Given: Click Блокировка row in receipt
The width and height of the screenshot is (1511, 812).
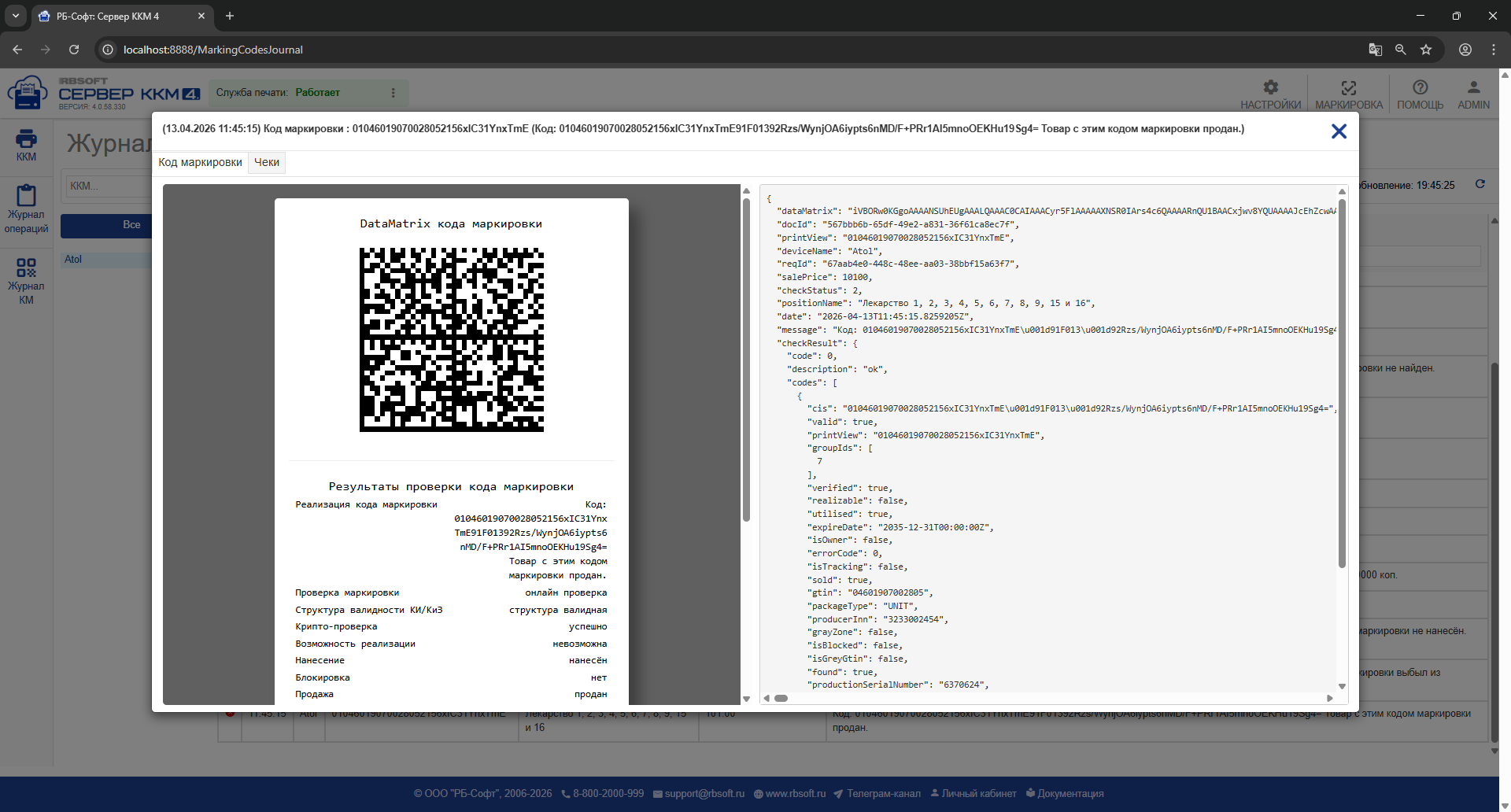Looking at the screenshot, I should pyautogui.click(x=451, y=677).
